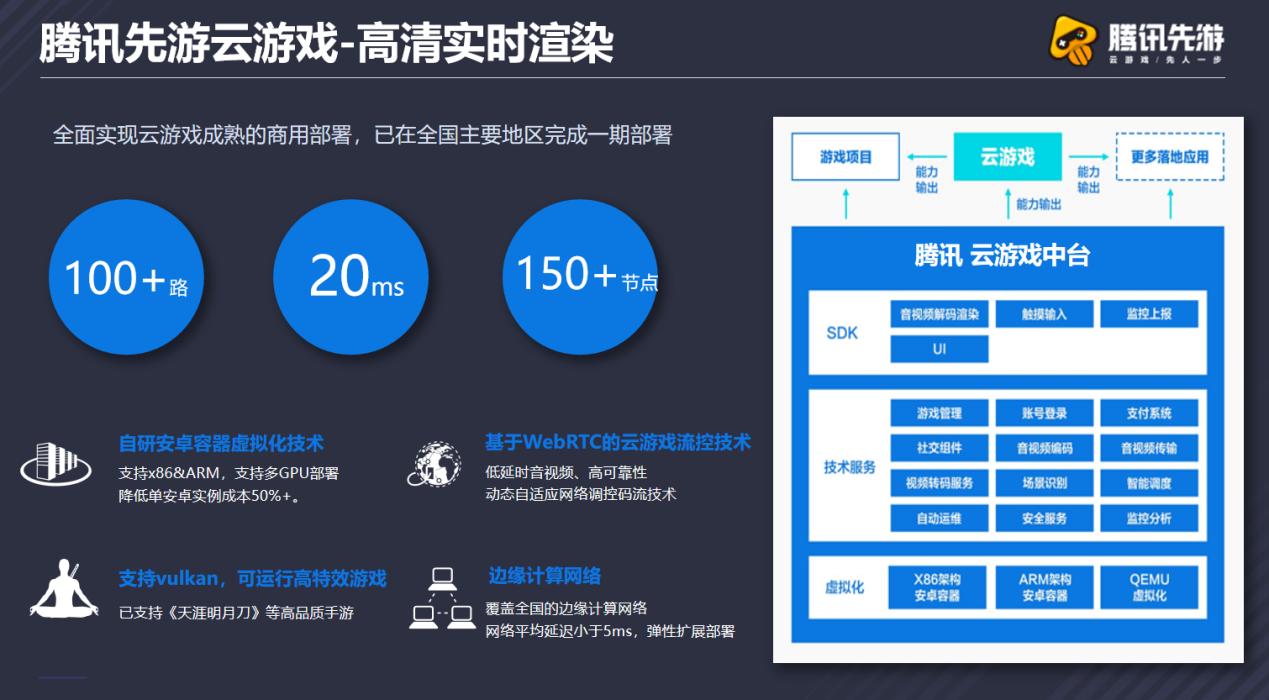Select the 更多落地应用 dashed box
The image size is (1269, 700).
1170,157
